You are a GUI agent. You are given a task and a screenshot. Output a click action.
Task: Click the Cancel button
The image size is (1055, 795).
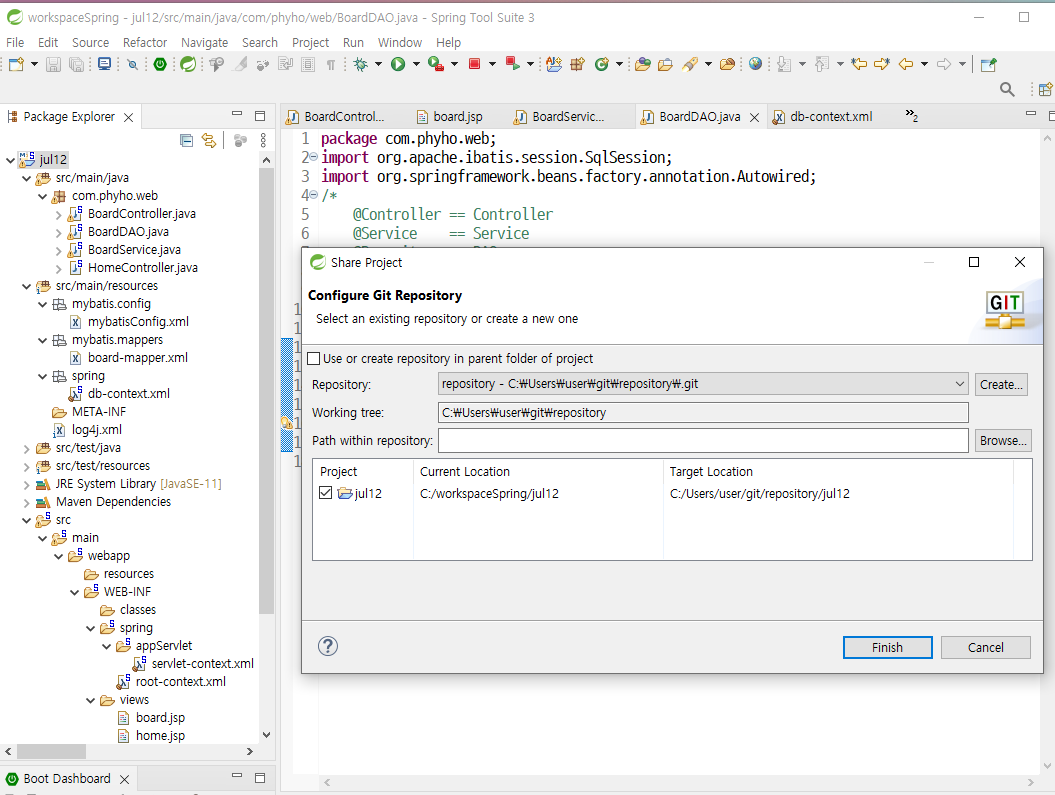(985, 647)
